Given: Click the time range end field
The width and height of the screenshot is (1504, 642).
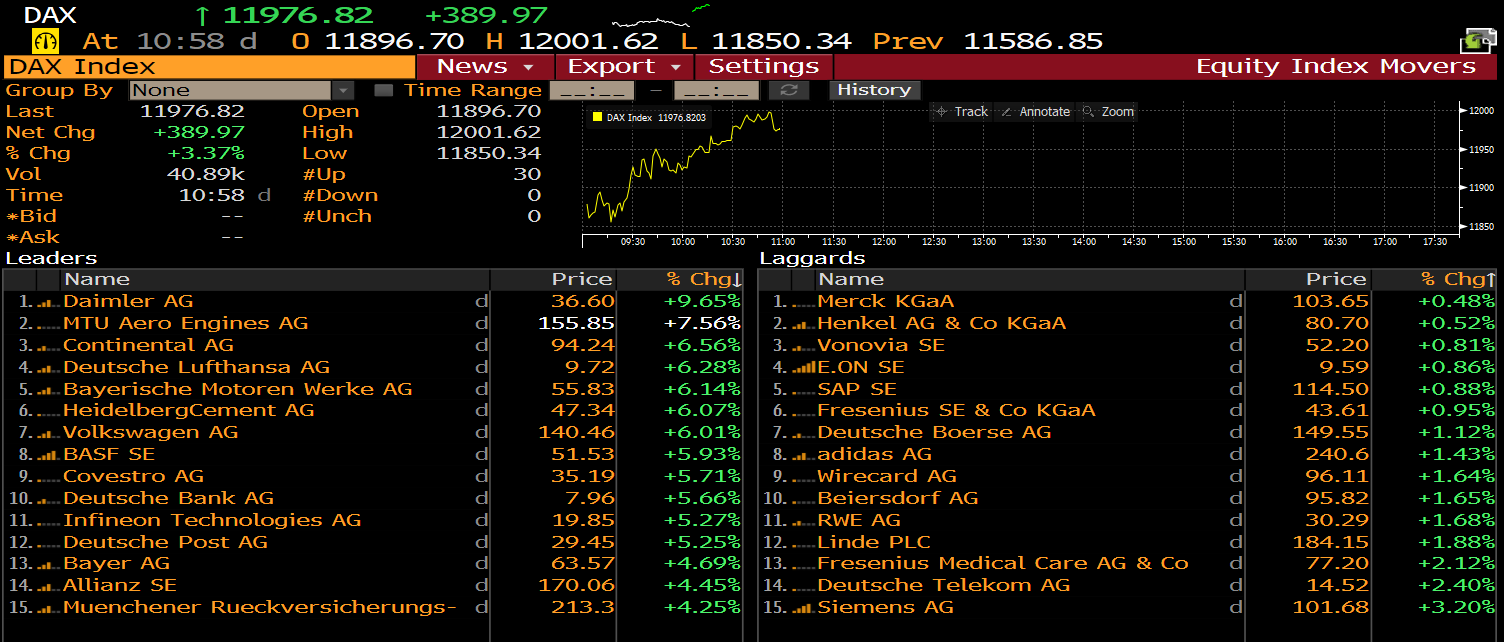Looking at the screenshot, I should [716, 90].
